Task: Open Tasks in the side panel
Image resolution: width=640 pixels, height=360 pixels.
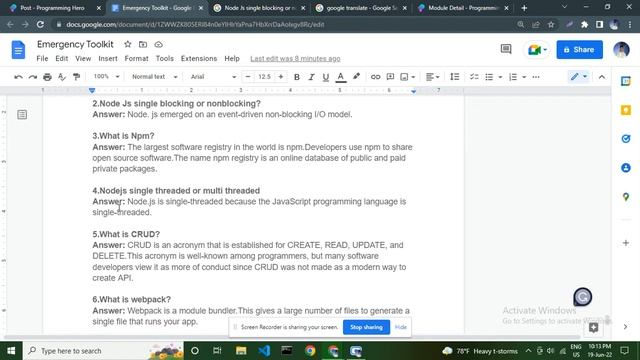Action: (626, 139)
